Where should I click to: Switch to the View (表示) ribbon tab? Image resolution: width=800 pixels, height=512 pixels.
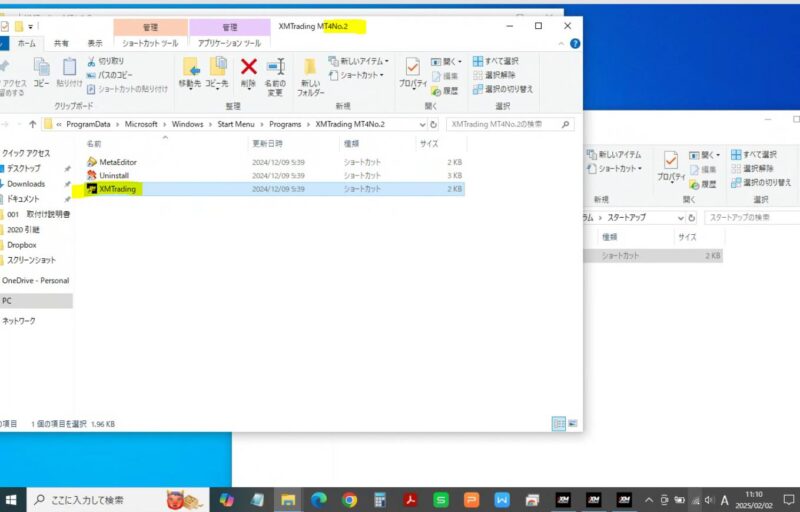95,44
